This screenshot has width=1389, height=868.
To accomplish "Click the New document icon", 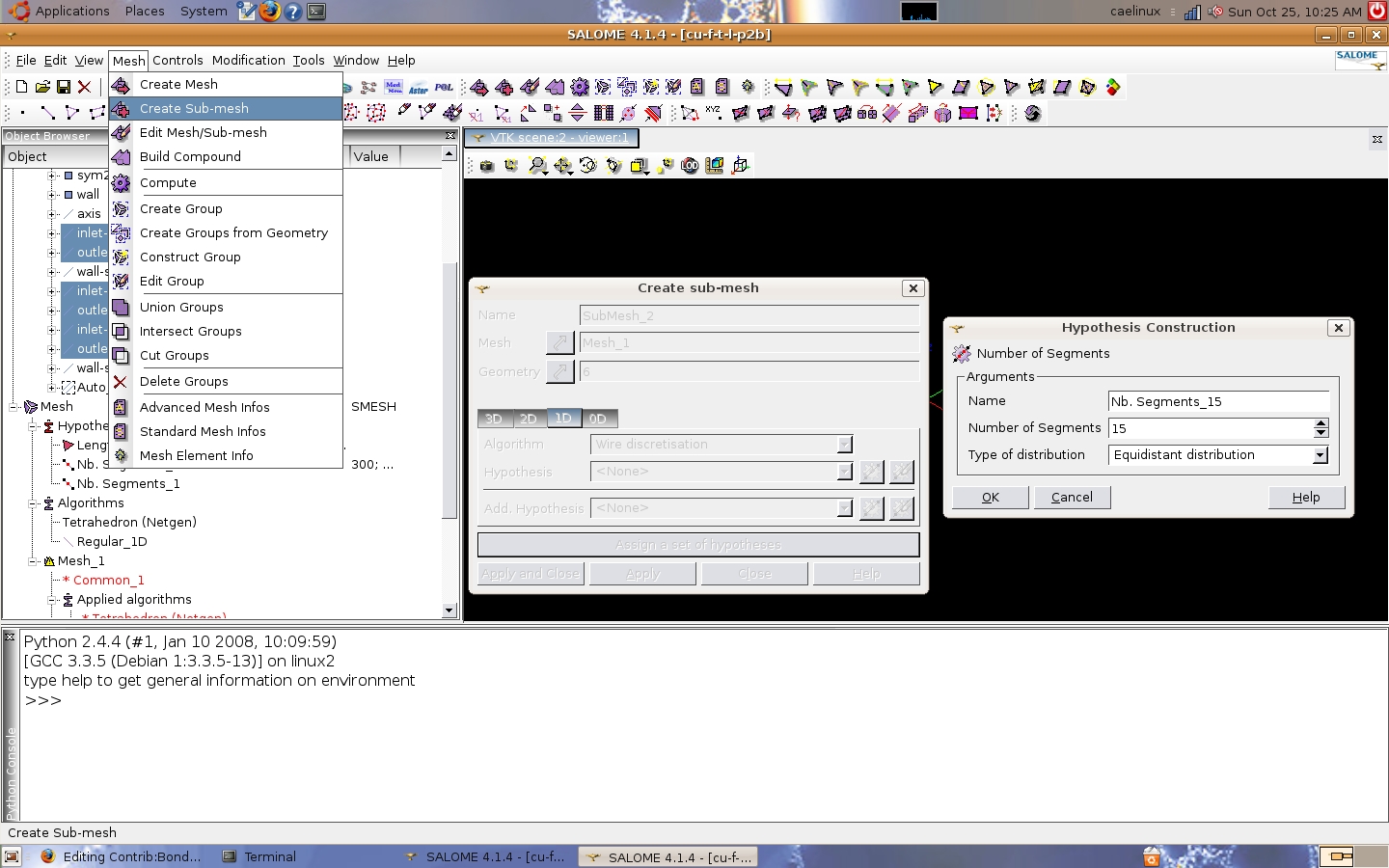I will 21,87.
